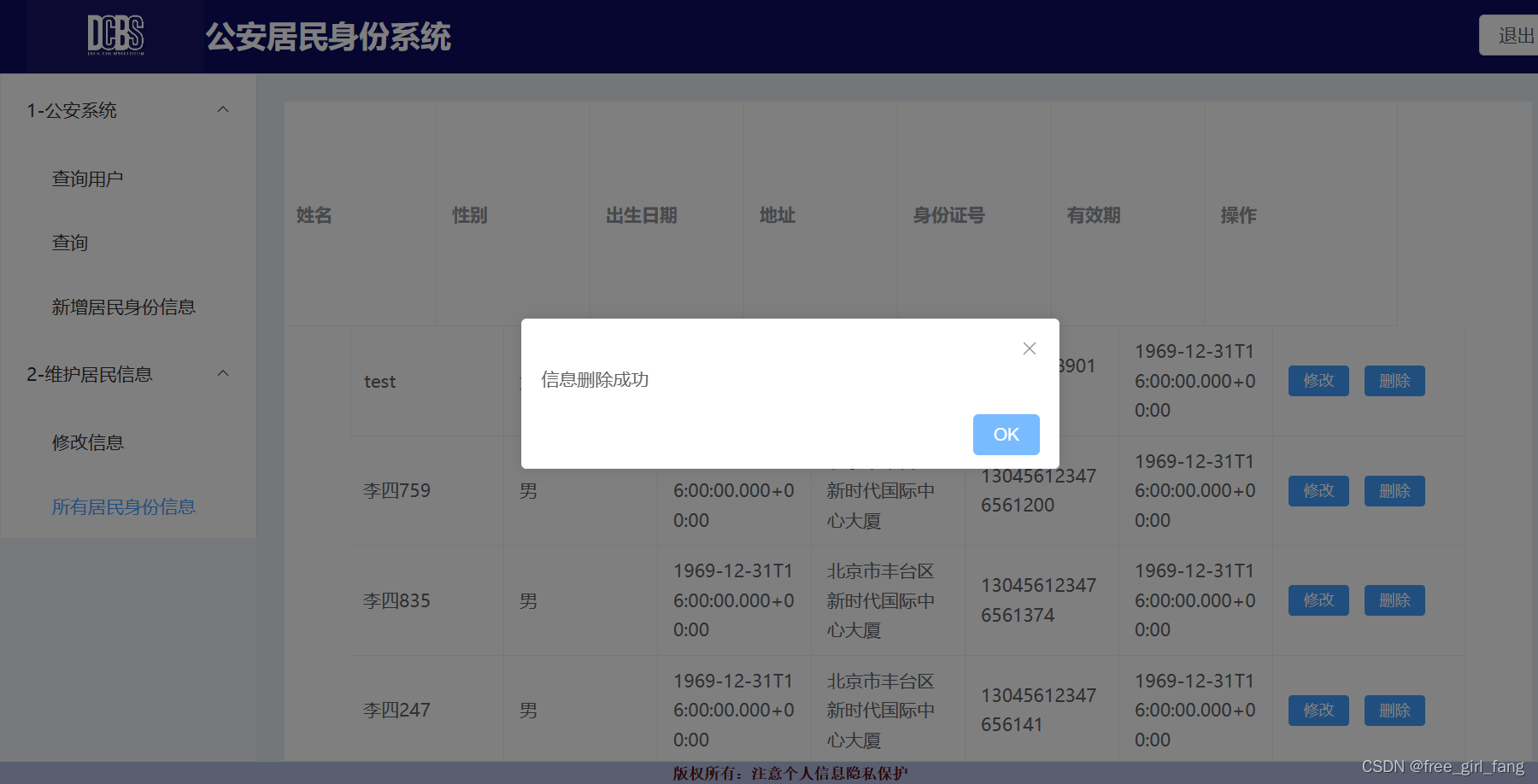The width and height of the screenshot is (1538, 784).
Task: Collapse the 2-维护居民信息 menu chevron
Action: [223, 373]
